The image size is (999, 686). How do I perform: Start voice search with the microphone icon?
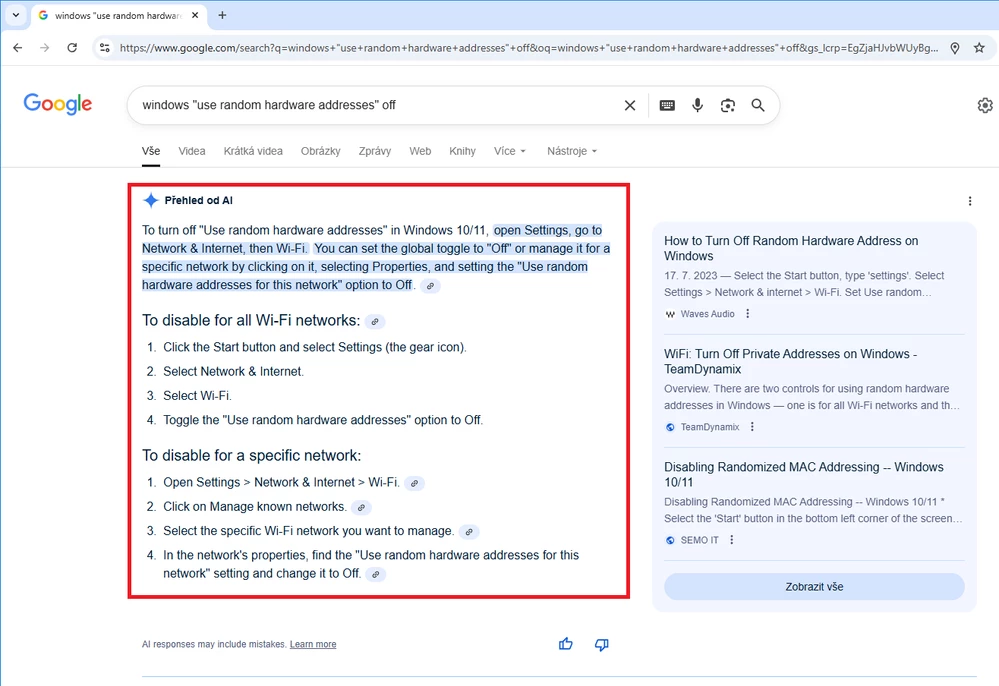coord(697,105)
